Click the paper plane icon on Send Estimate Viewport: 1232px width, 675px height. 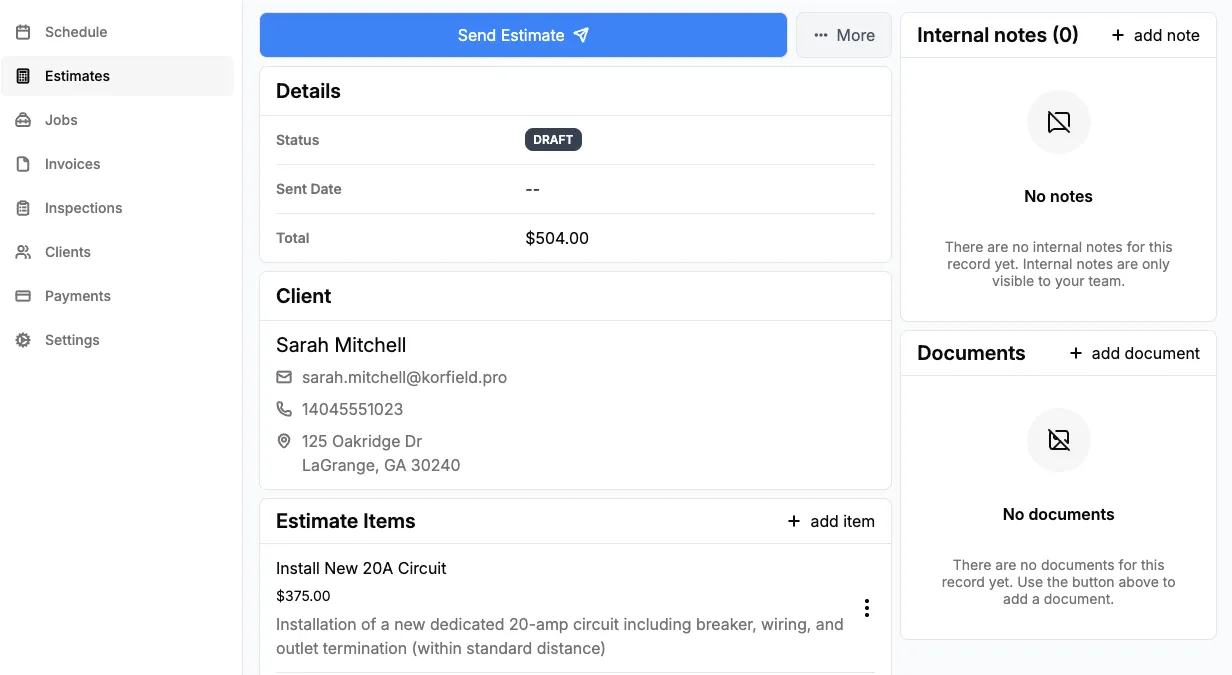tap(581, 34)
